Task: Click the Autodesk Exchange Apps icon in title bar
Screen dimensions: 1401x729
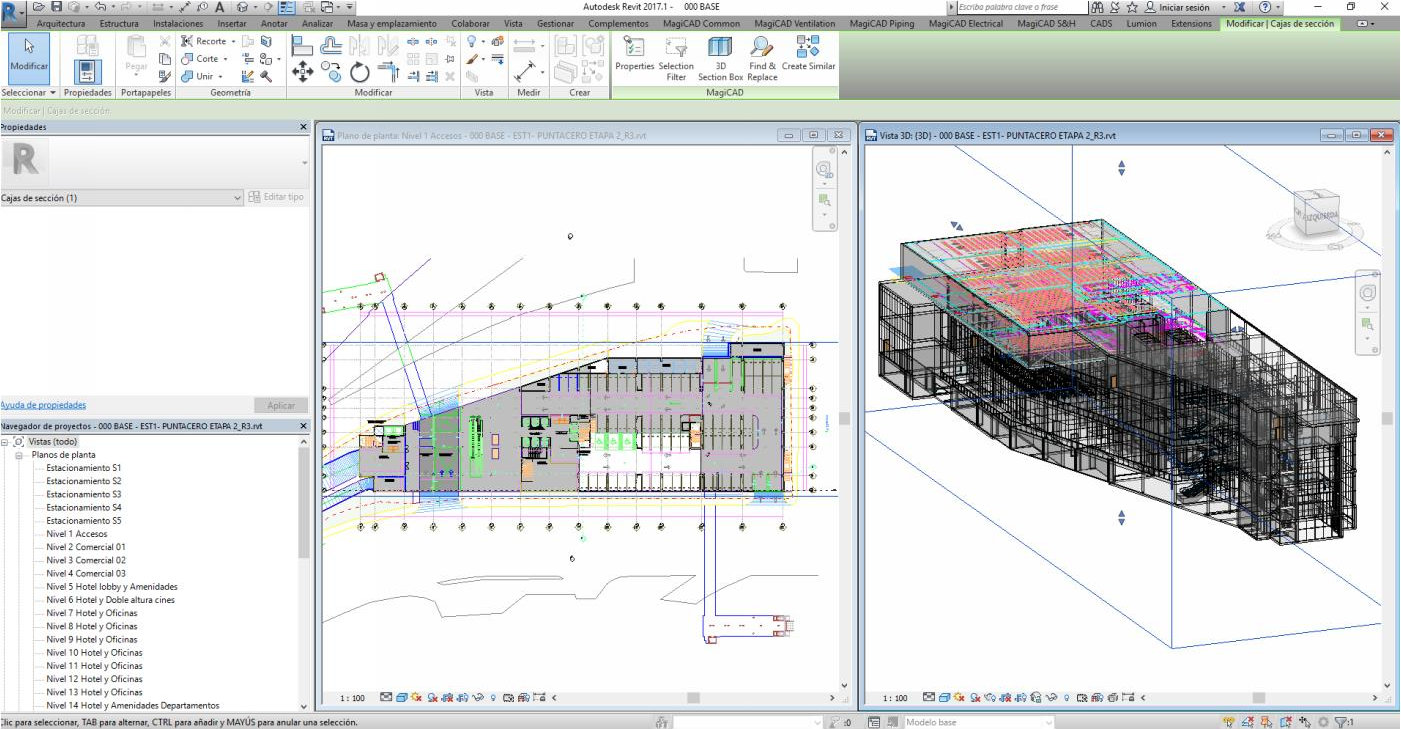Action: tap(1240, 7)
